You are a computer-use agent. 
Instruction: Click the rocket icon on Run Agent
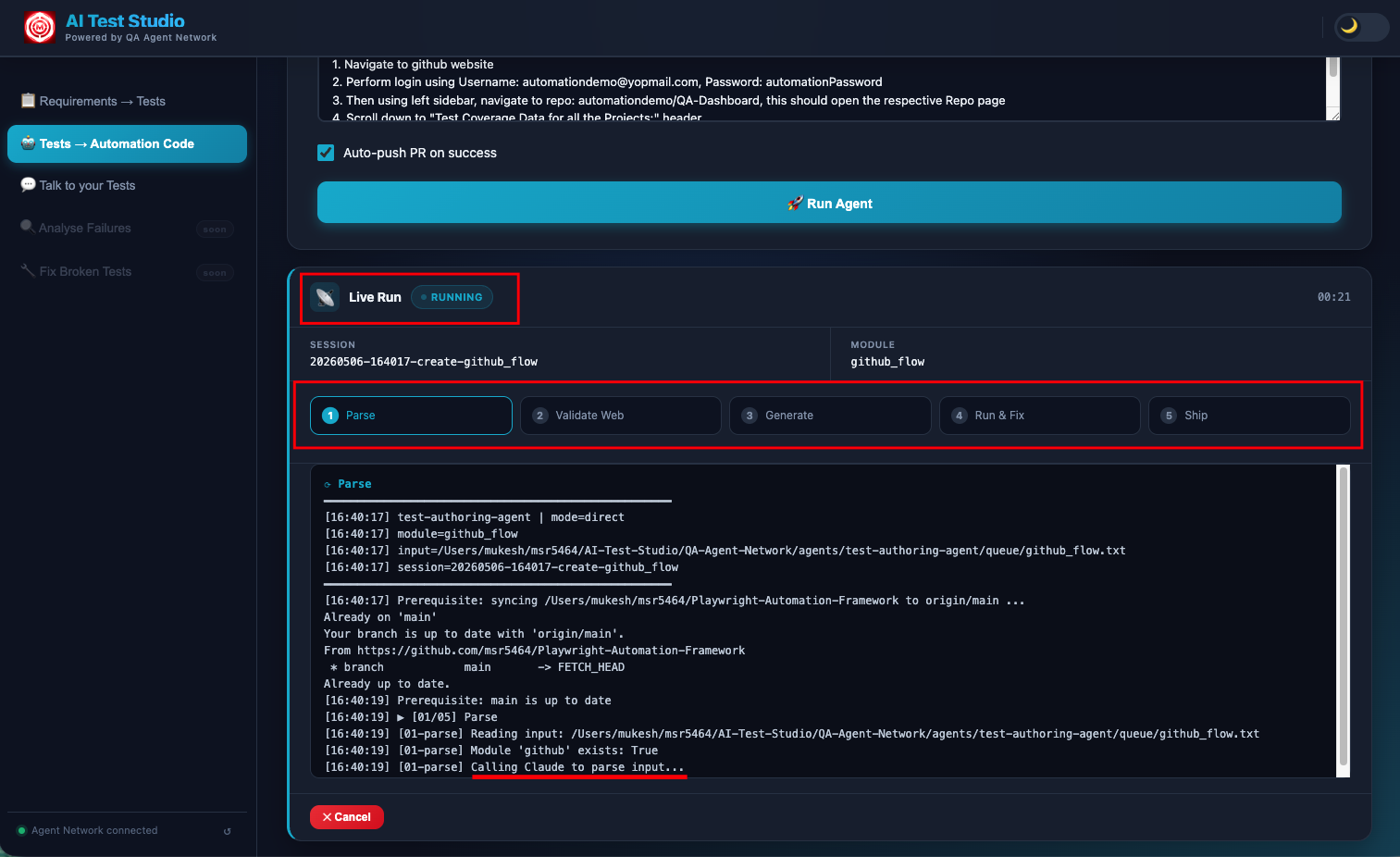click(795, 204)
